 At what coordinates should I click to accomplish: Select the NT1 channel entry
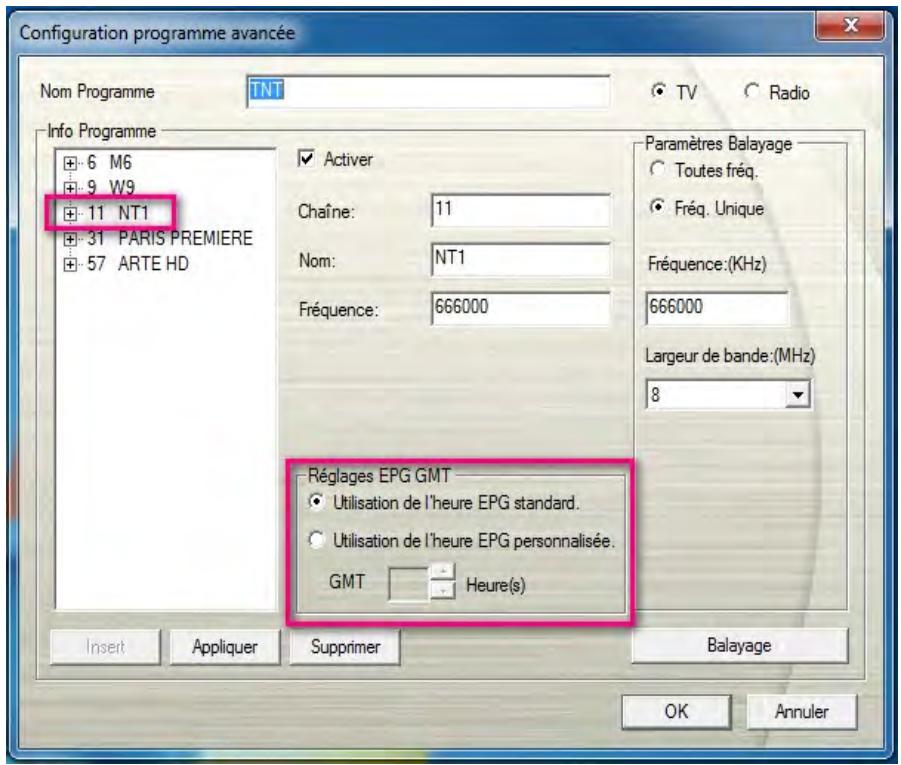click(118, 213)
